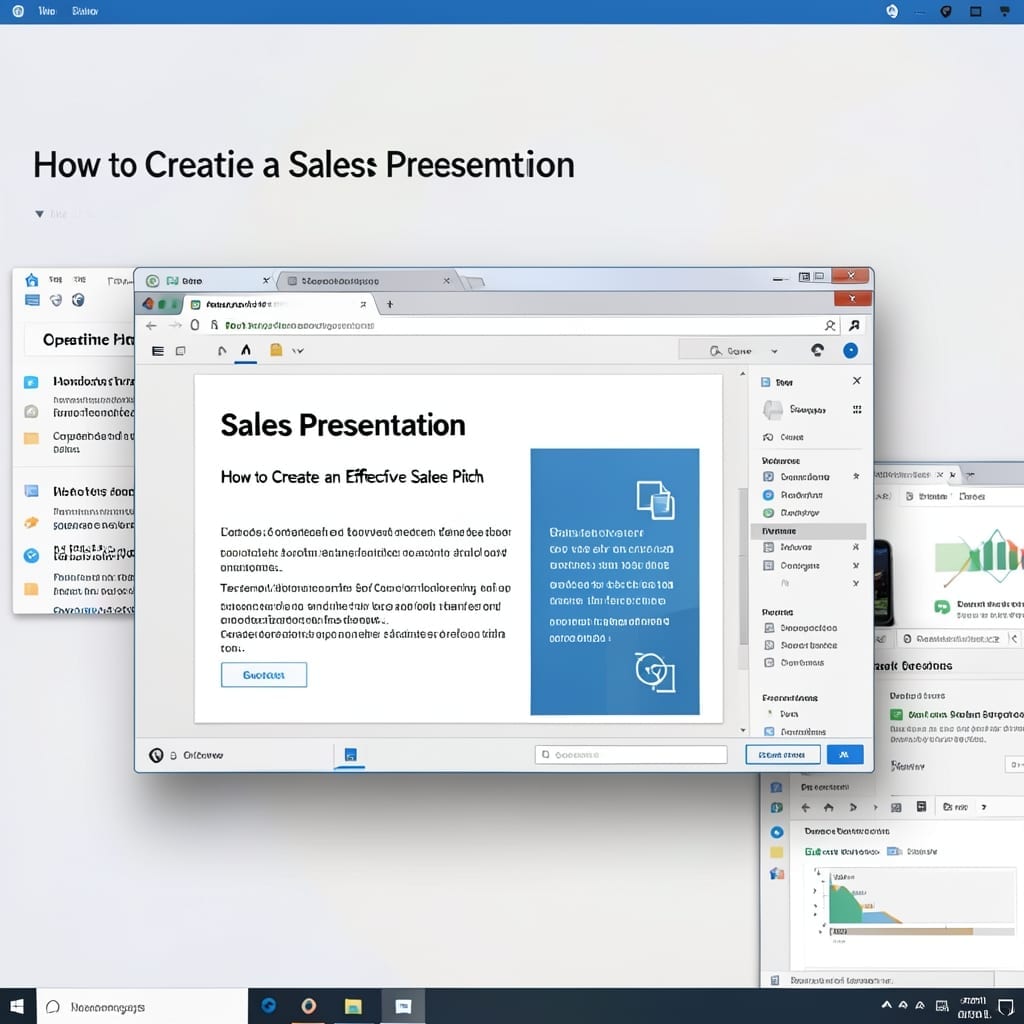Close the inactive gray browser tab
Viewport: 1024px width, 1024px height.
447,281
